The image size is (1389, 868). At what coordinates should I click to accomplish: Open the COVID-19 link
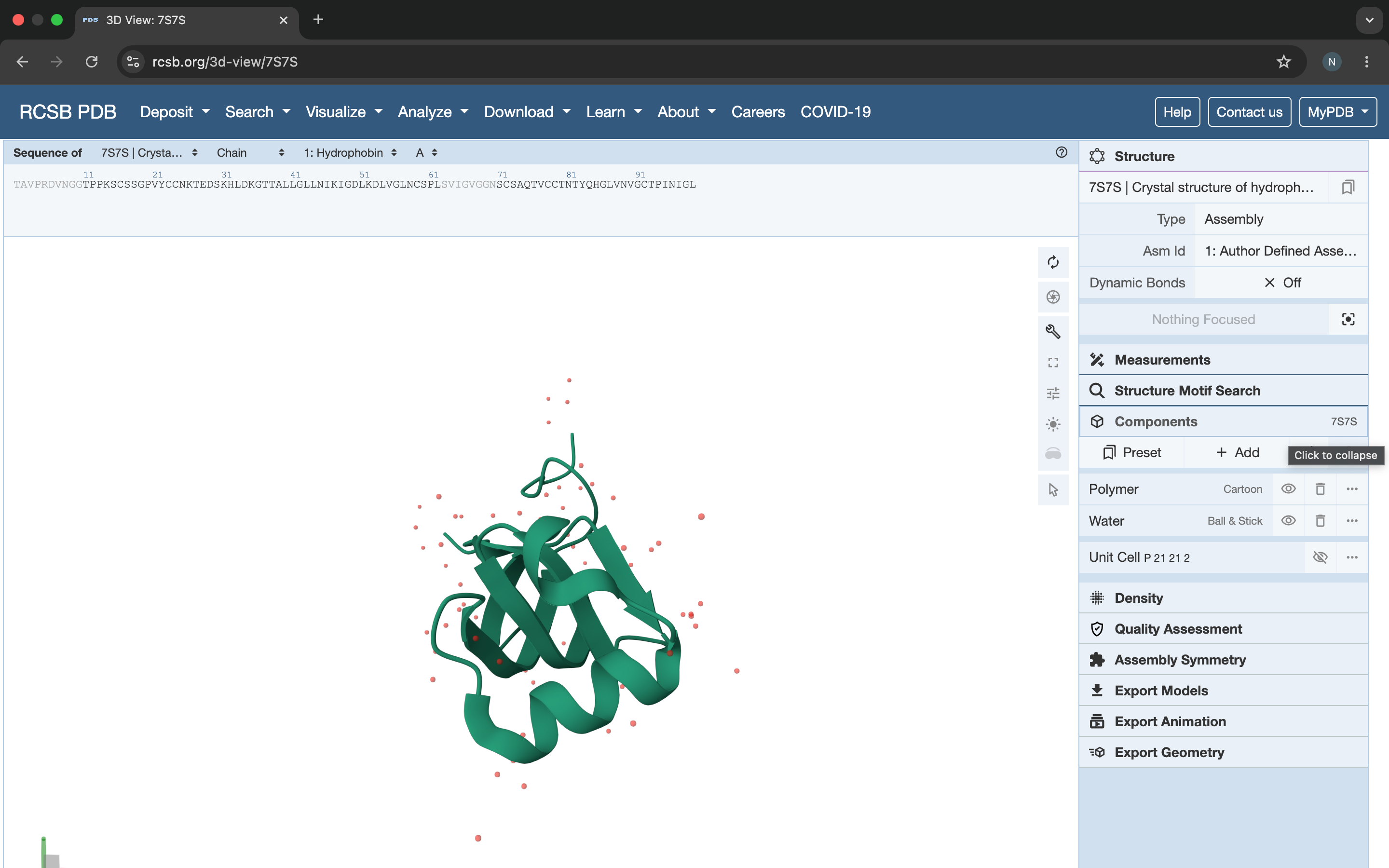point(835,112)
